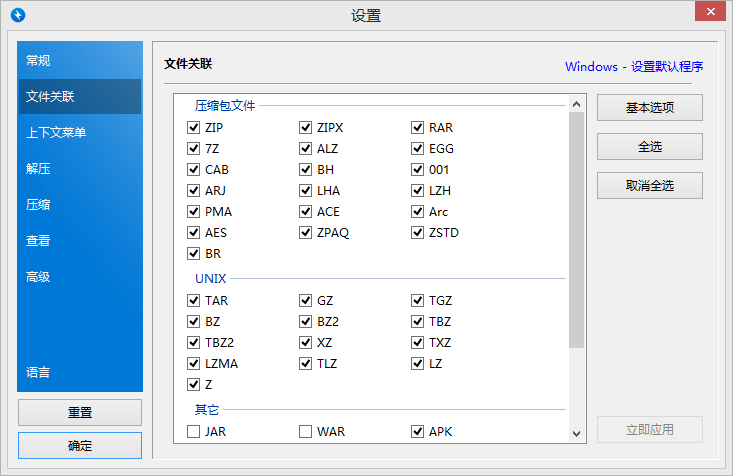Screen dimensions: 733x476
Task: Toggle the Z format checkbox
Action: click(194, 384)
